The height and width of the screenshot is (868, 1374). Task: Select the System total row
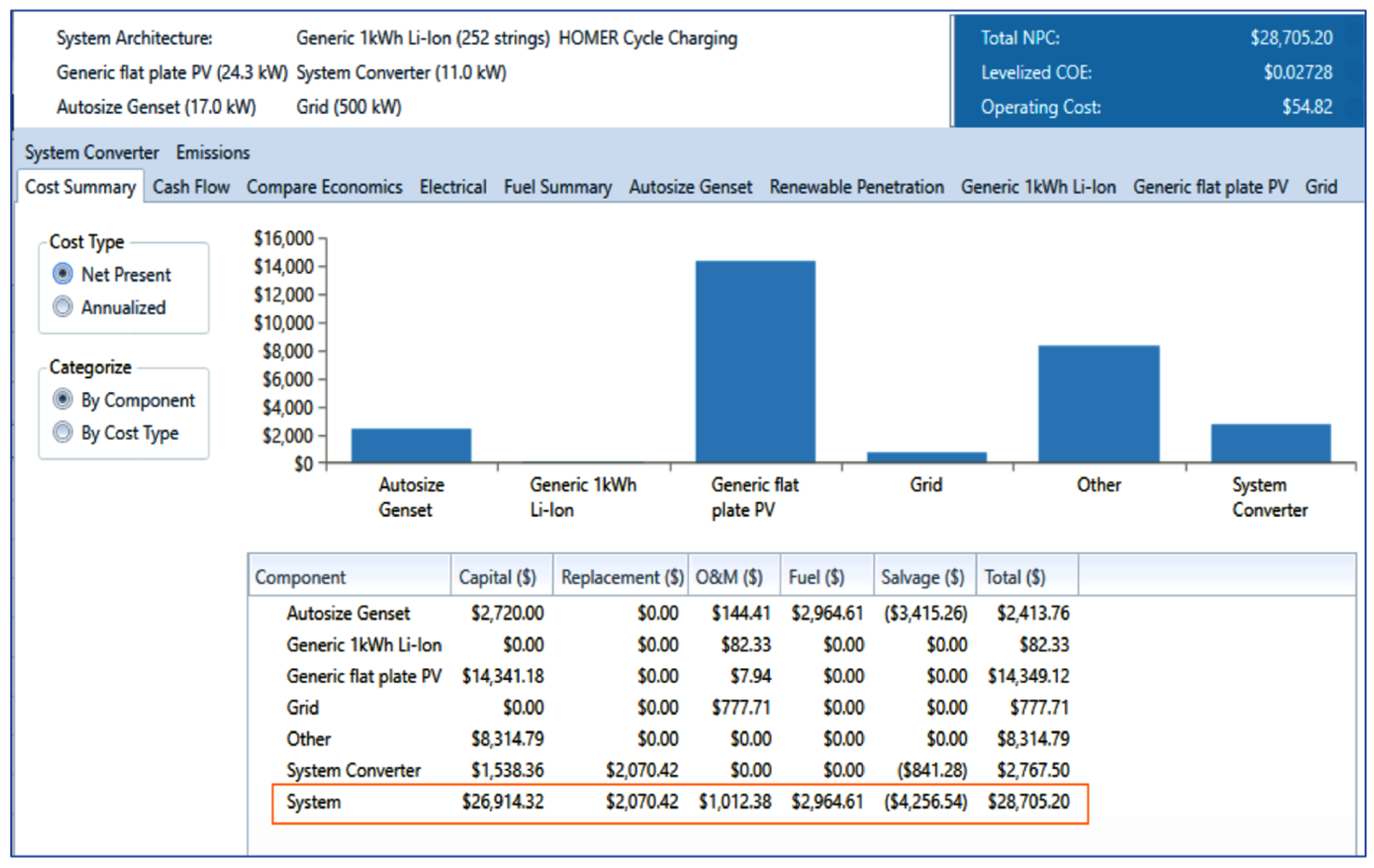(x=313, y=802)
